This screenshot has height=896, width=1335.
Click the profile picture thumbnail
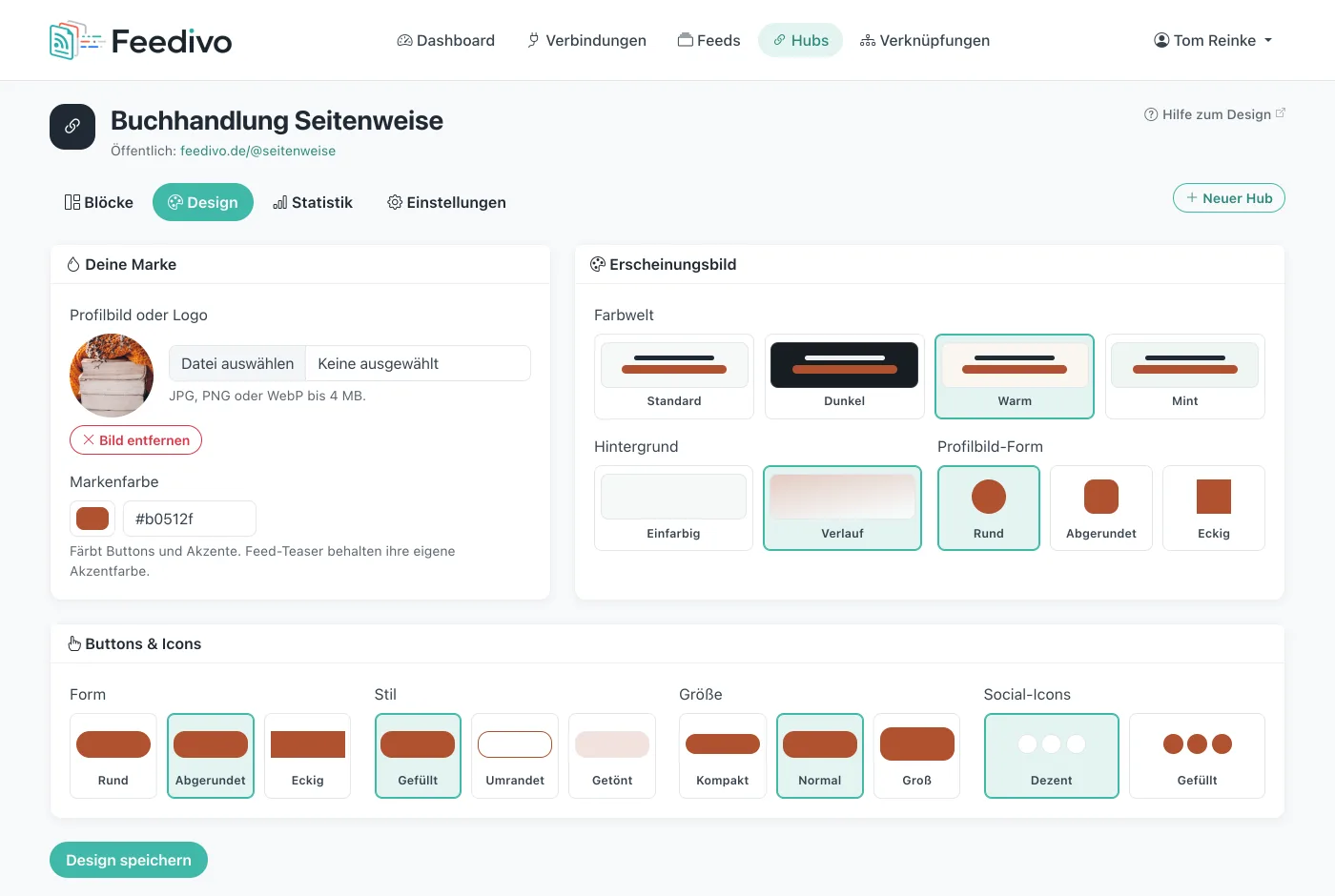click(112, 376)
